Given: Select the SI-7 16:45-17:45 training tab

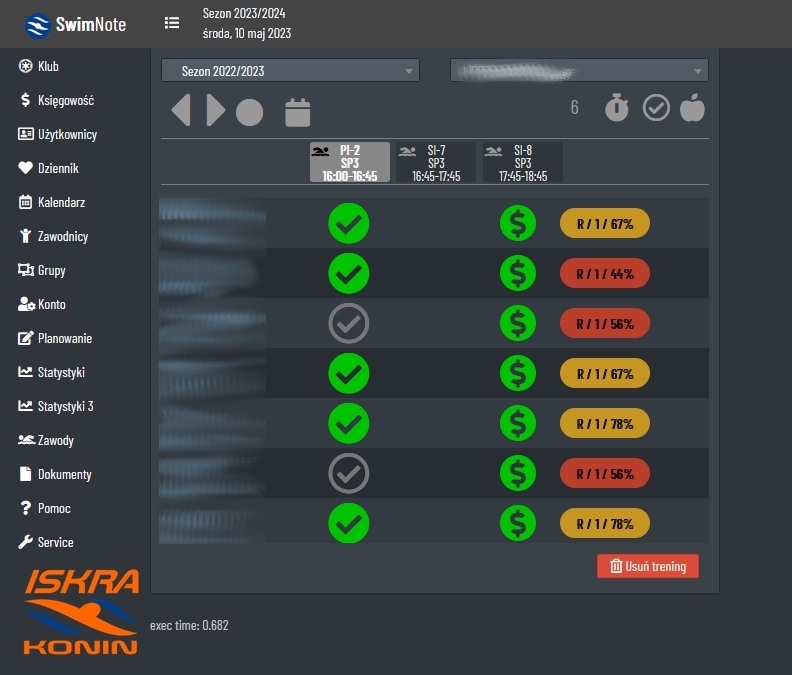Looking at the screenshot, I should tap(436, 163).
